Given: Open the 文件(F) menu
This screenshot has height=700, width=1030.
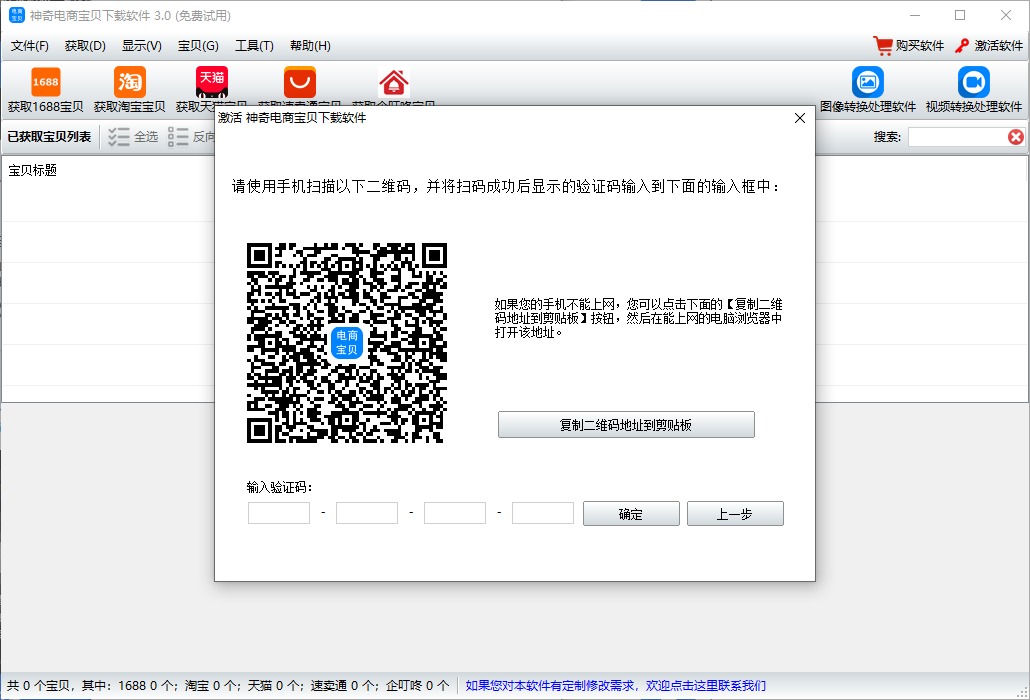Looking at the screenshot, I should pos(30,46).
